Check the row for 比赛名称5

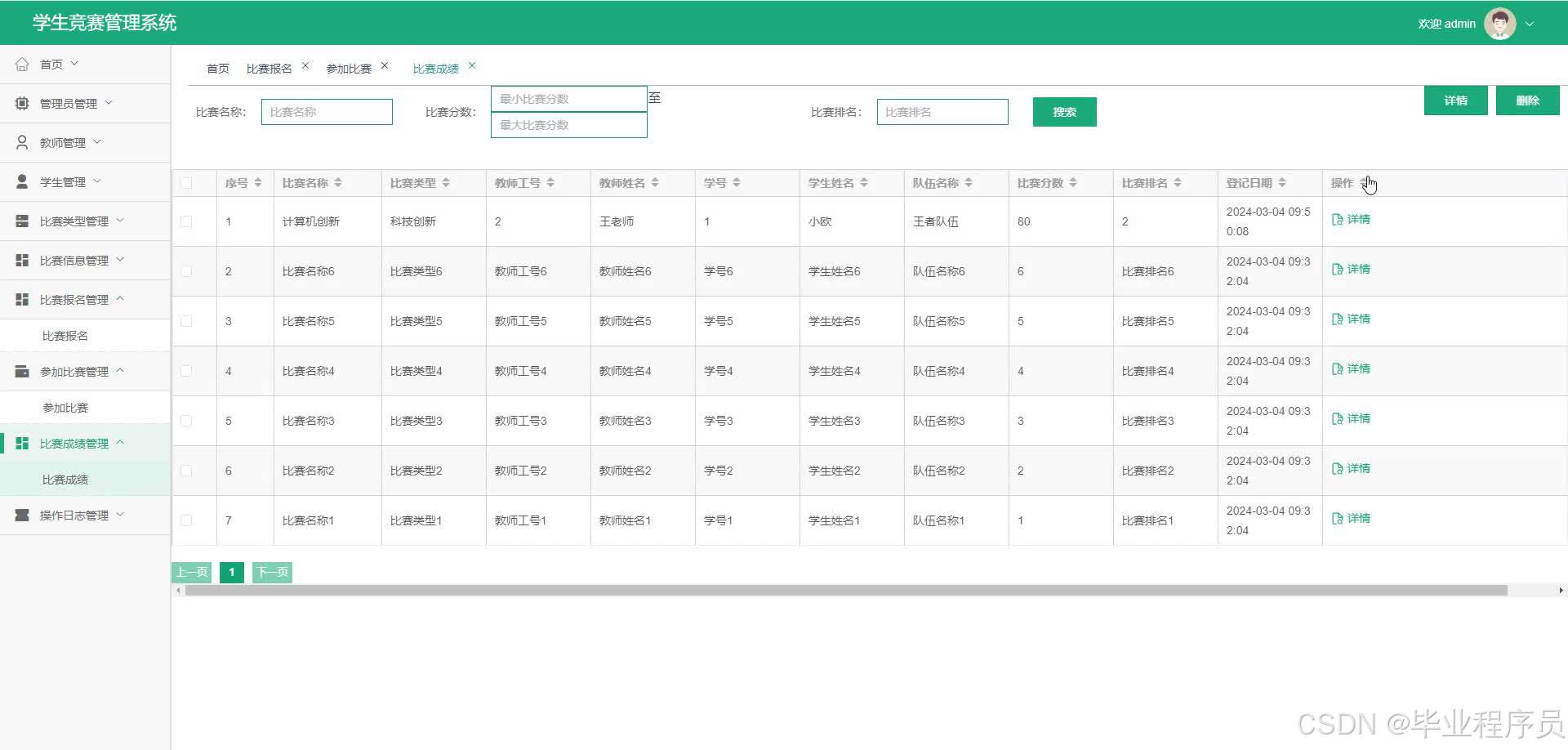point(186,321)
